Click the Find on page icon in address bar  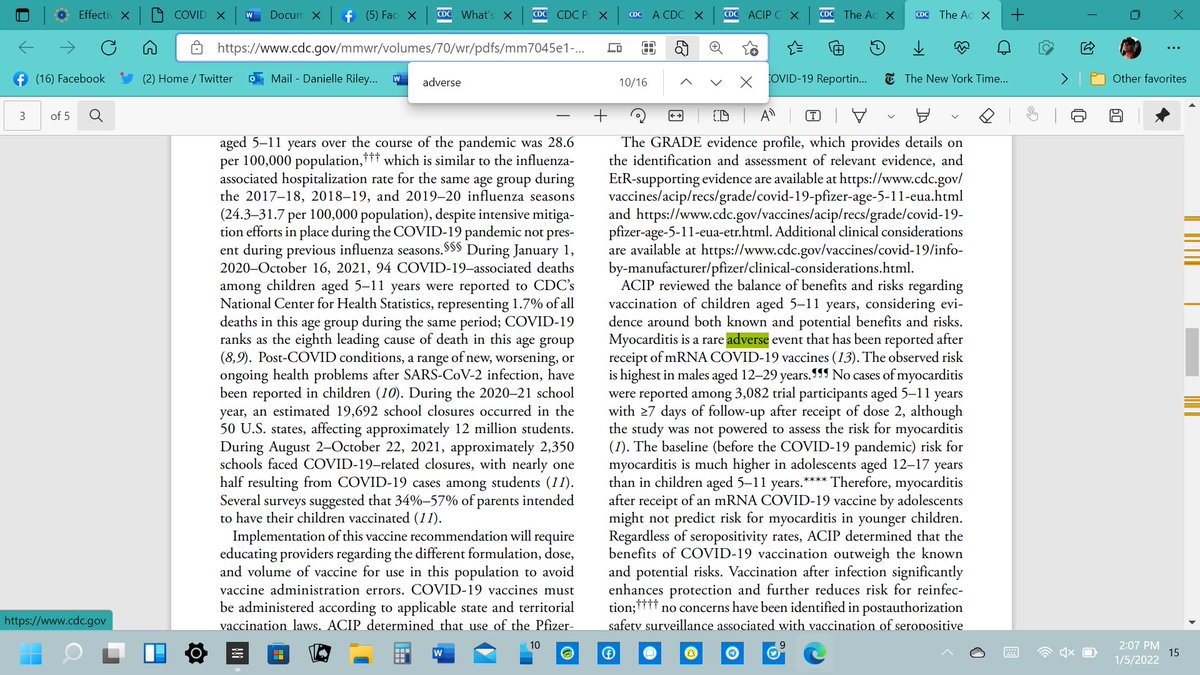click(681, 47)
